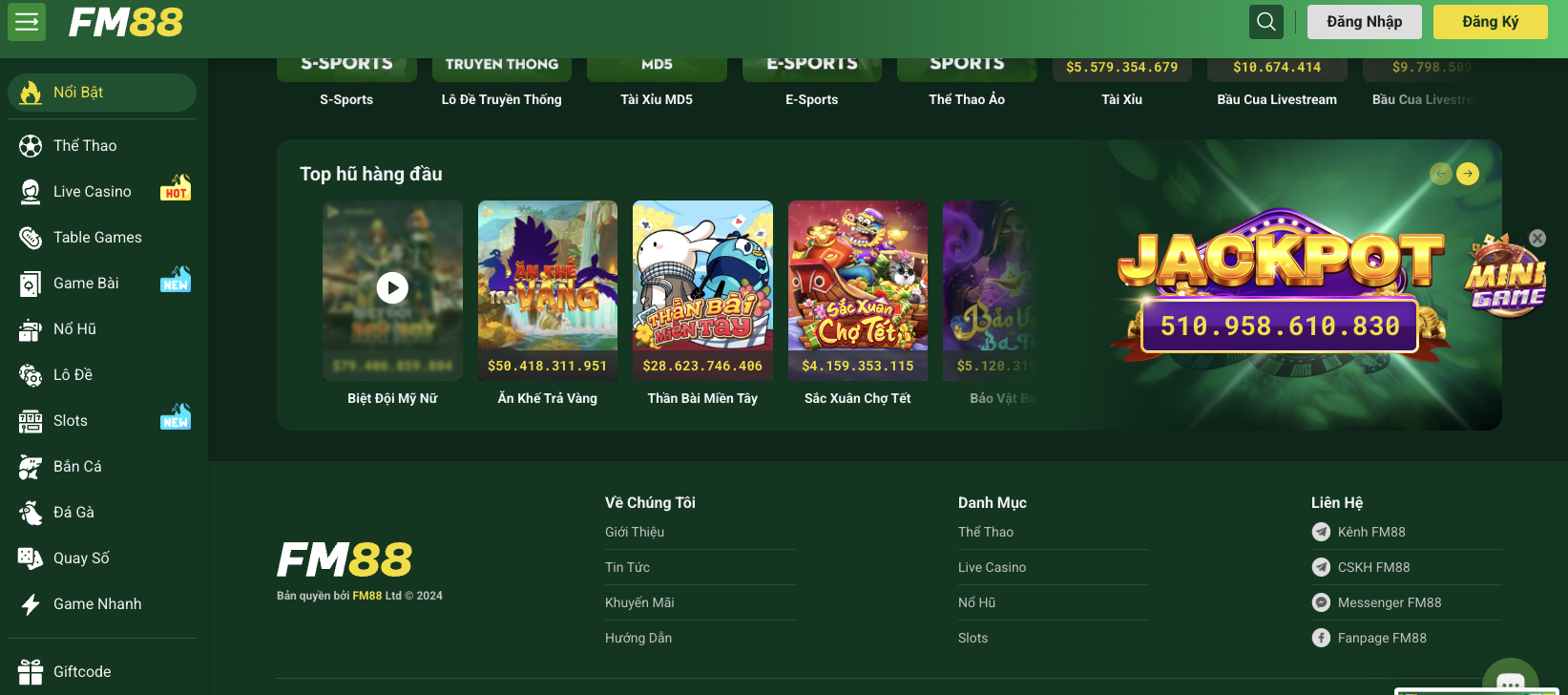
Task: Open the Sắc Xuân Chợ Tết game
Action: click(857, 277)
